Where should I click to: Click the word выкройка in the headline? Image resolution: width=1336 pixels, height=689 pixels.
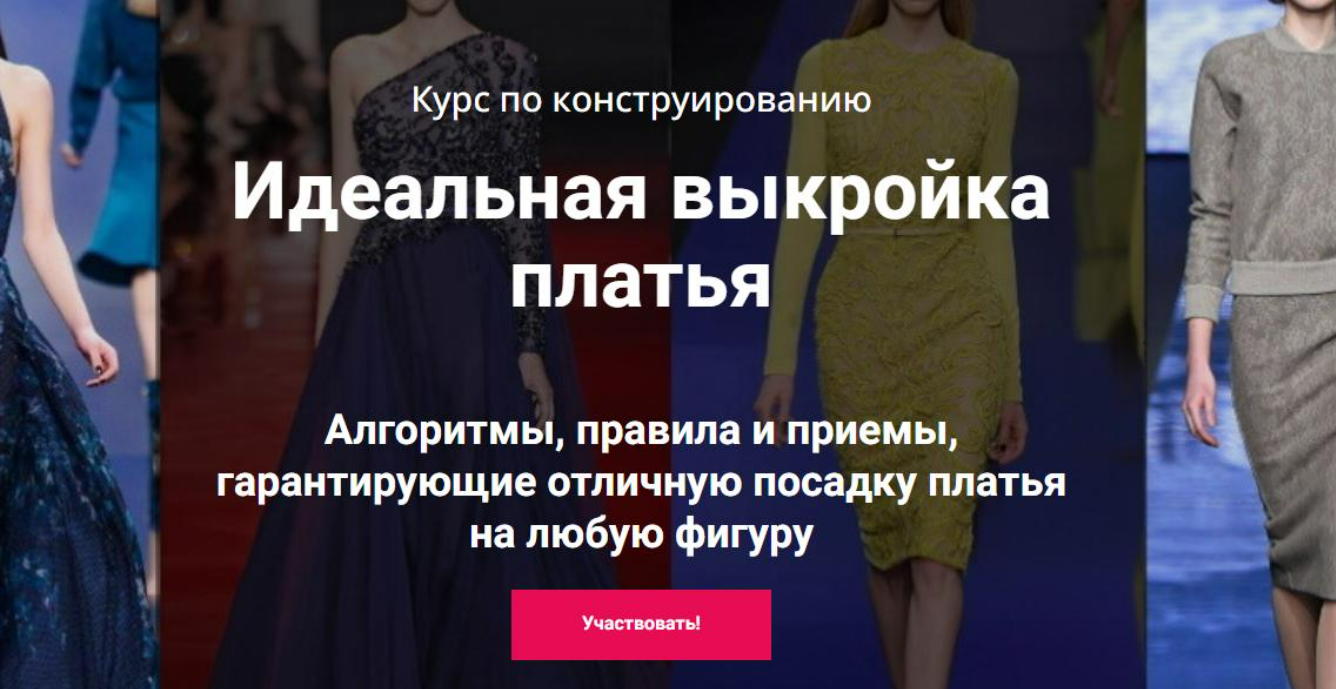pos(861,193)
